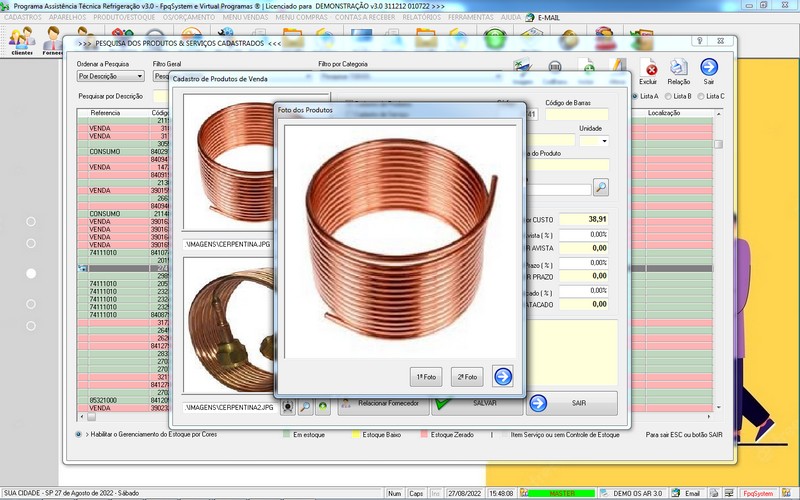Click the webcam capture icon beside CERPENTINA2.JPG
The width and height of the screenshot is (800, 500).
coord(288,407)
